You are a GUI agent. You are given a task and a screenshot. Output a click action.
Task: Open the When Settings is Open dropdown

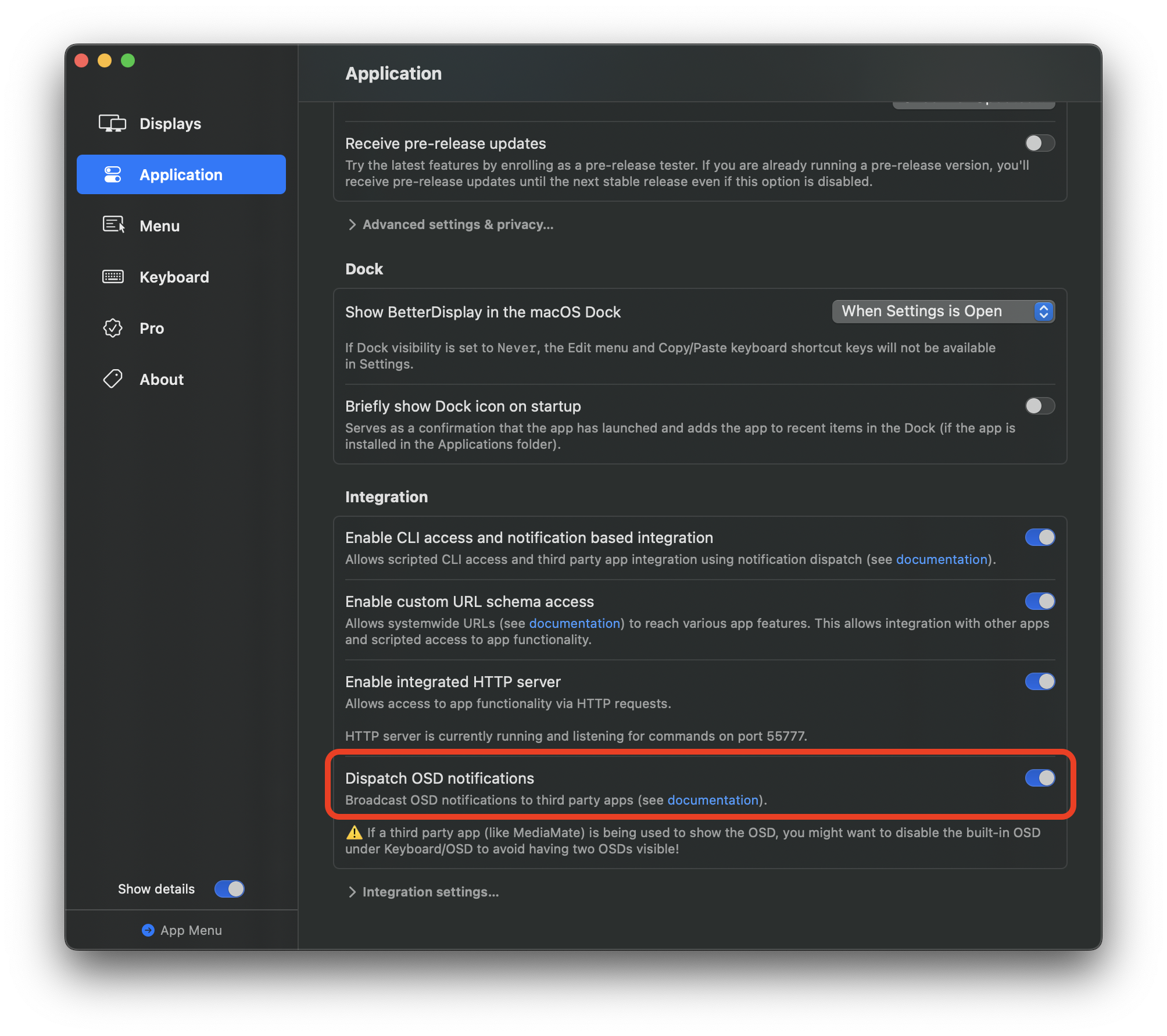943,312
